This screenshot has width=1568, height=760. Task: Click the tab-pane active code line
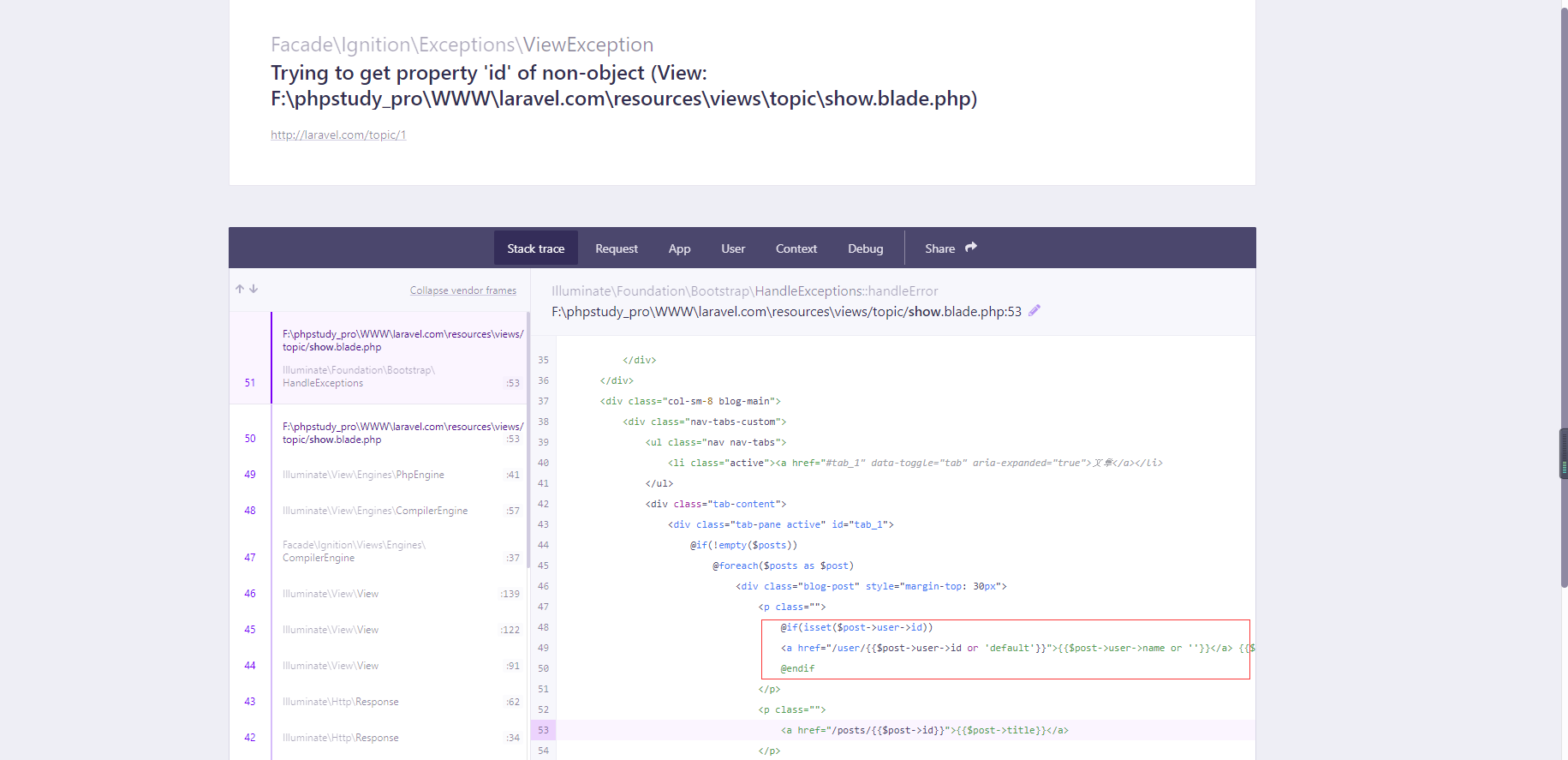tap(781, 524)
